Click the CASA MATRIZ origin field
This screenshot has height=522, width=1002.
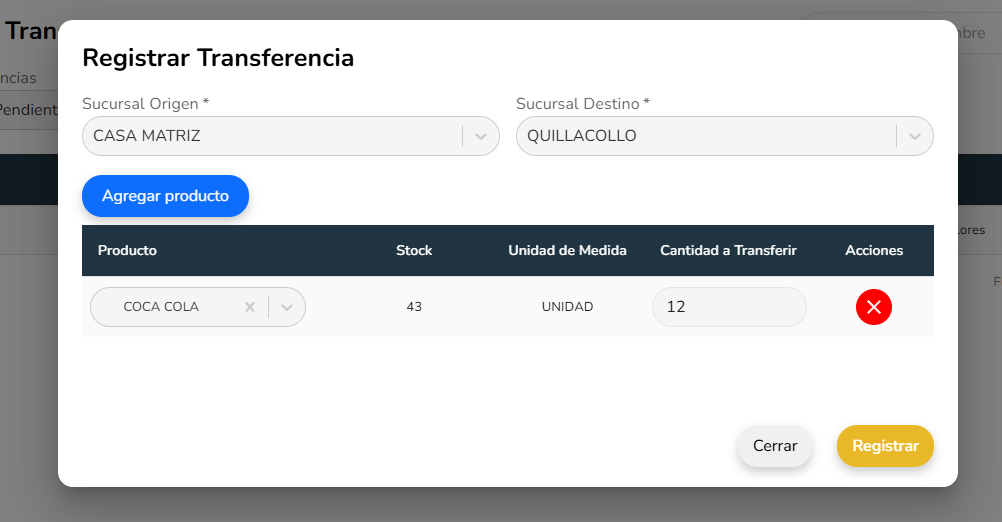tap(270, 136)
